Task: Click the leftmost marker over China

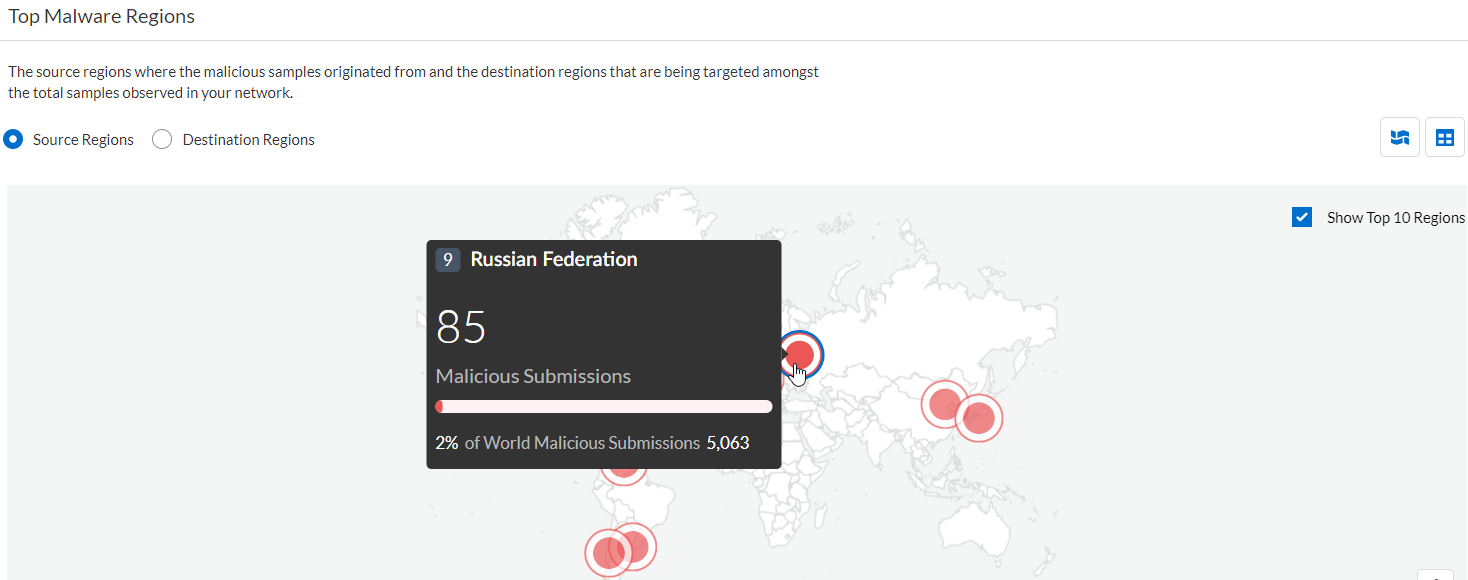Action: (x=944, y=405)
